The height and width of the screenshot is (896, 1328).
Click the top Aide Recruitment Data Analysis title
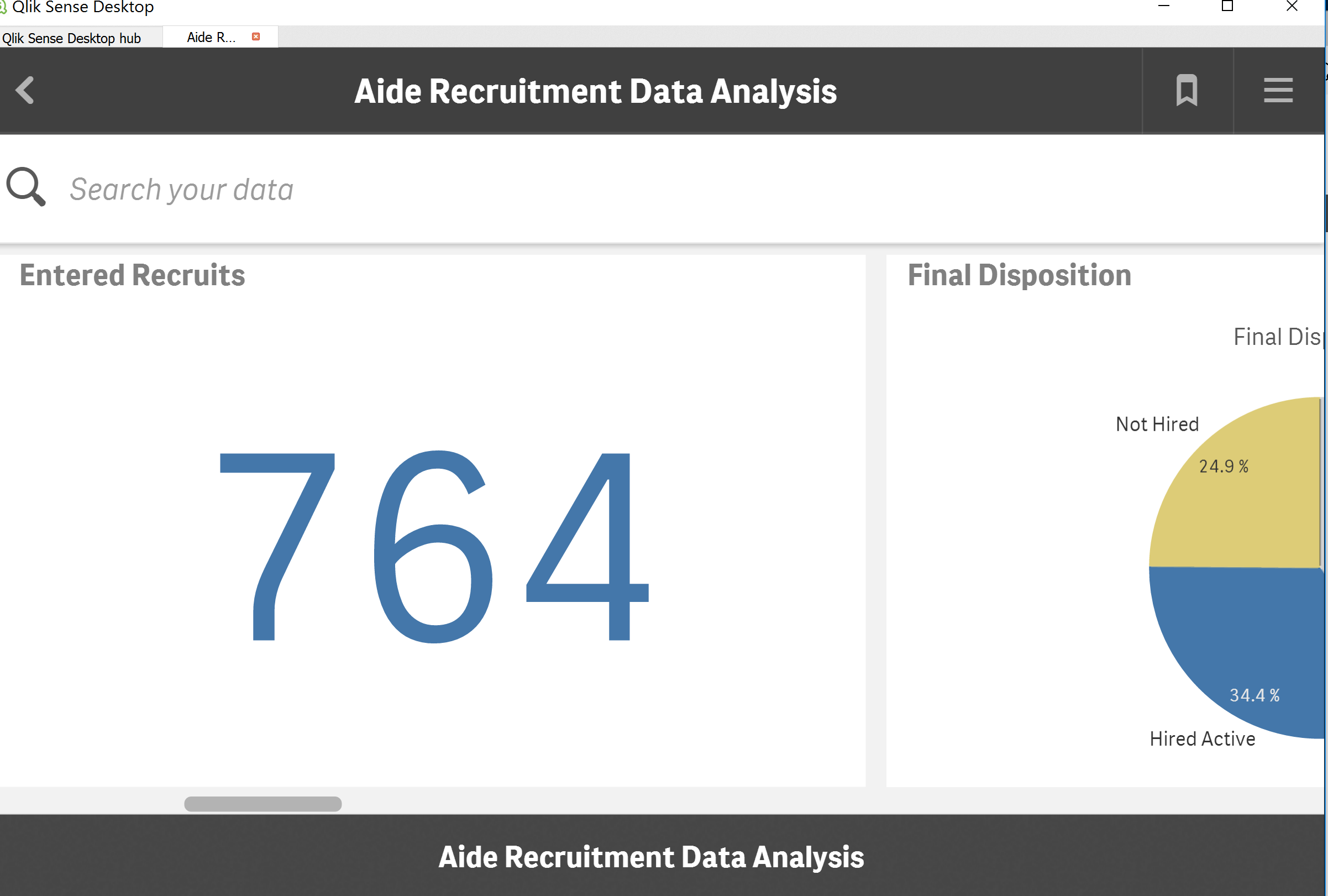tap(595, 91)
